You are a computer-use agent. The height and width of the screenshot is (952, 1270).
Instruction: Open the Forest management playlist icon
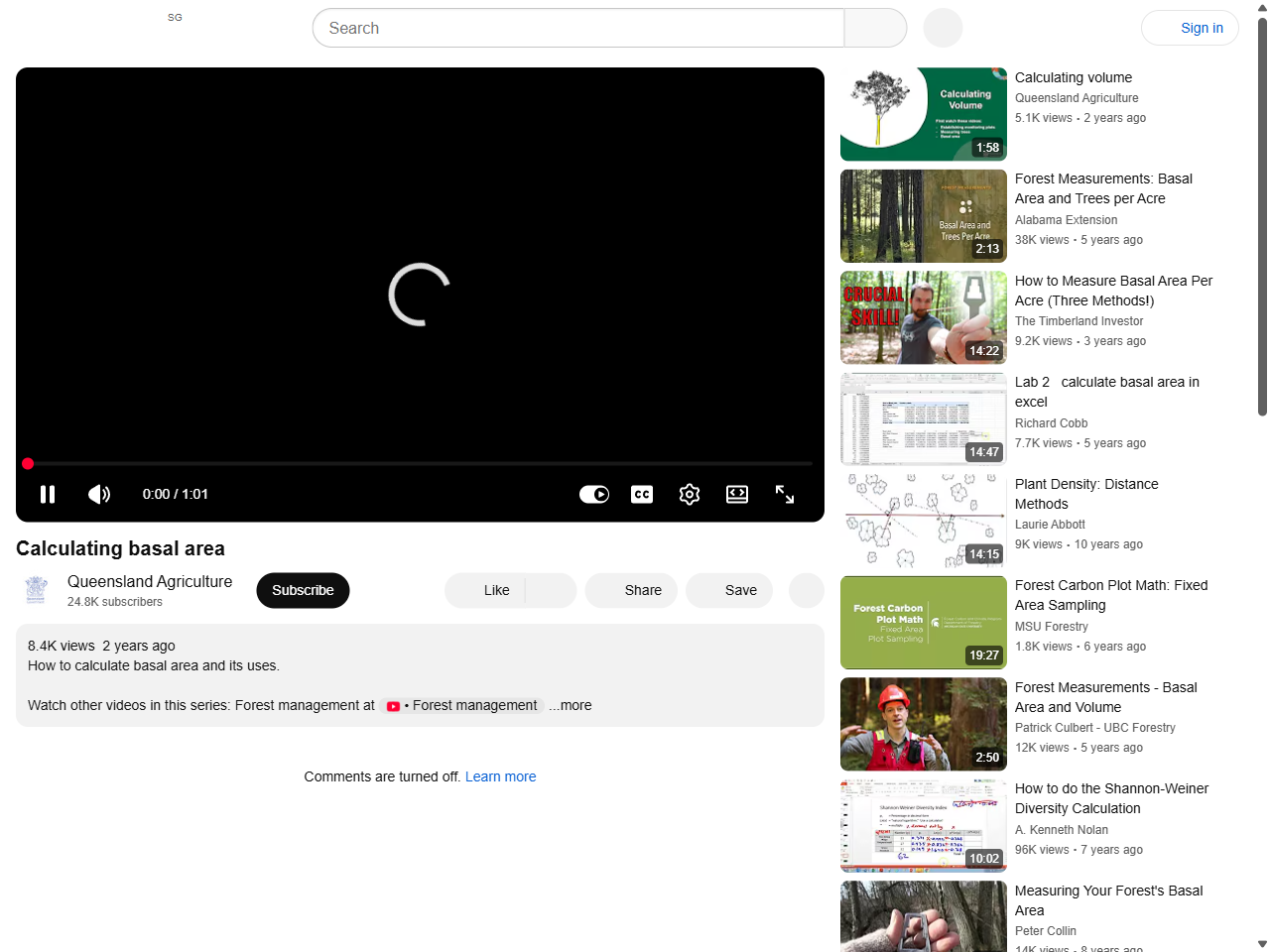[393, 705]
